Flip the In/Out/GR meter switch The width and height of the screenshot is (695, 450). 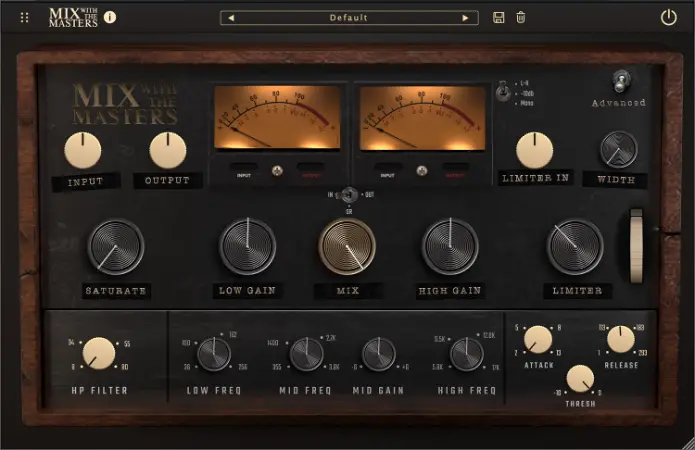pos(347,194)
